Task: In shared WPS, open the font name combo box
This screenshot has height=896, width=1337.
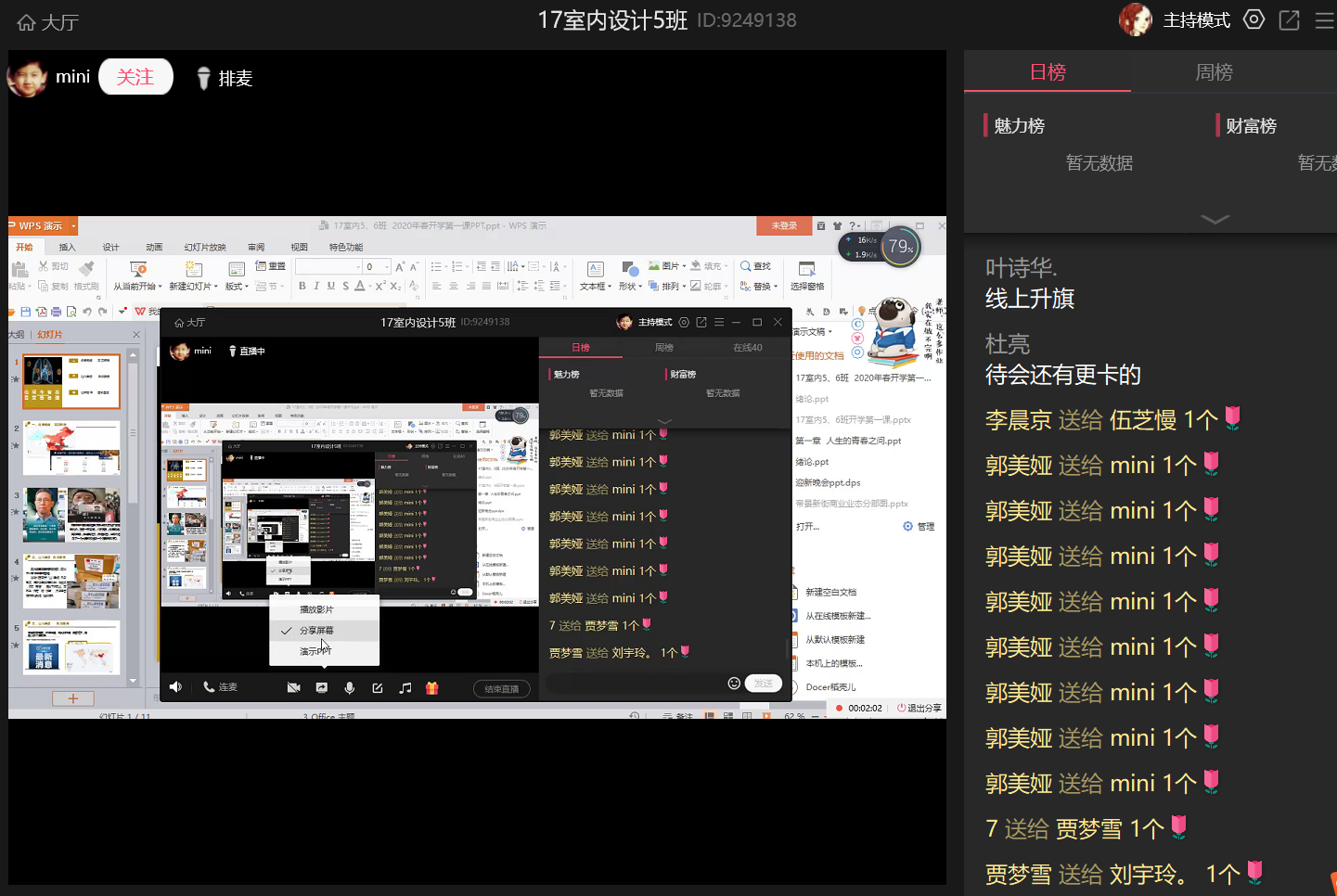Action: pyautogui.click(x=329, y=267)
